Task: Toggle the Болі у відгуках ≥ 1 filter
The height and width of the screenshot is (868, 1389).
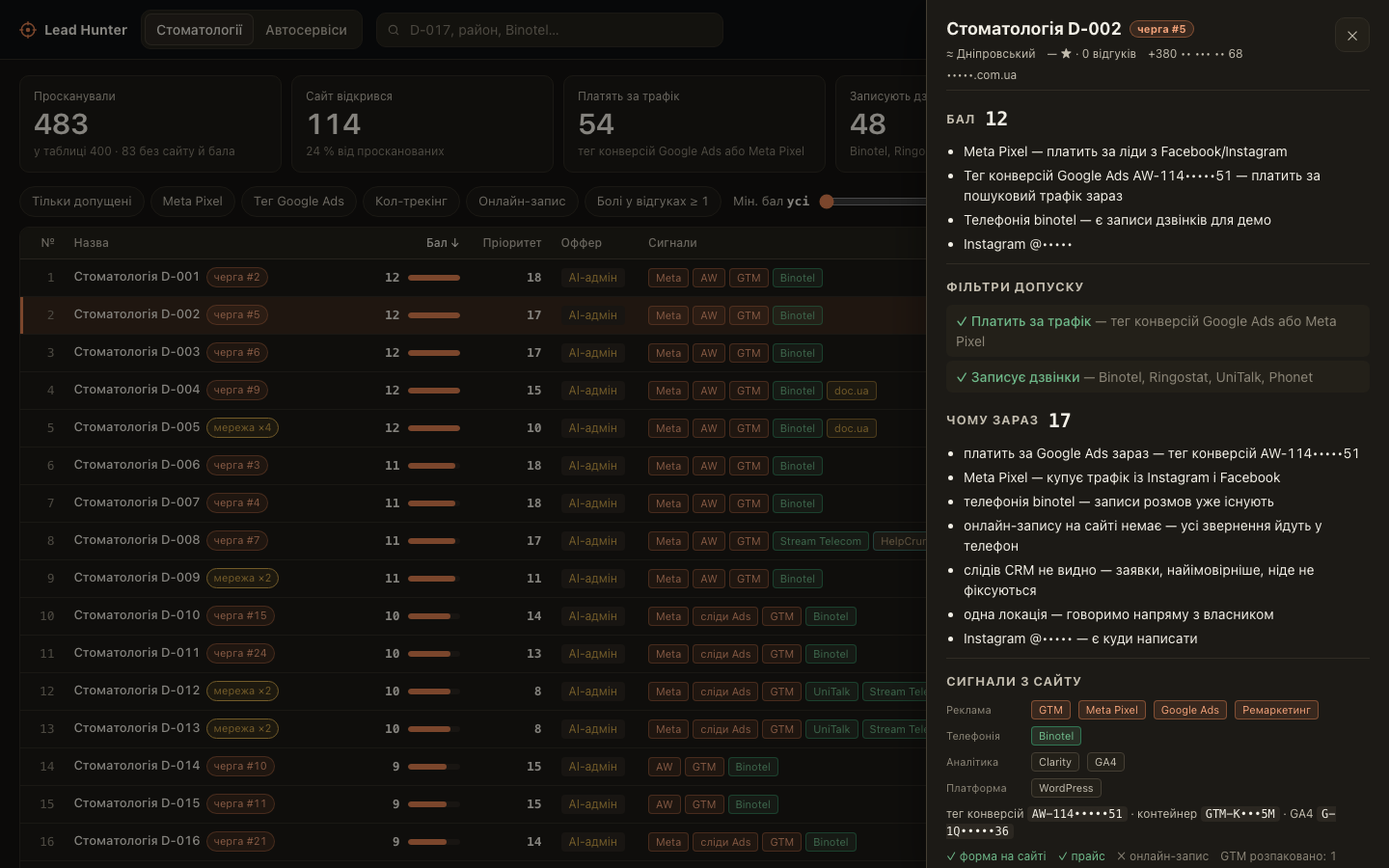Action: coord(653,202)
